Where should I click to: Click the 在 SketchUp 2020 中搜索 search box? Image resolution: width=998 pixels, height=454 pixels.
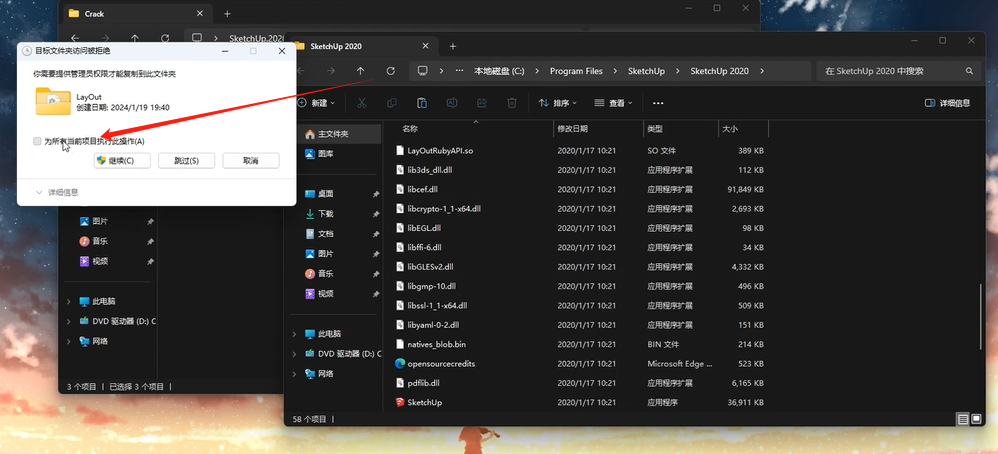(899, 71)
